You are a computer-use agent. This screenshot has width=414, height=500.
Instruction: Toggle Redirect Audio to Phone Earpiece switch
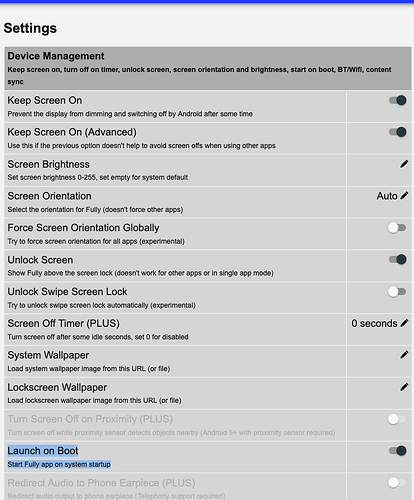(397, 483)
